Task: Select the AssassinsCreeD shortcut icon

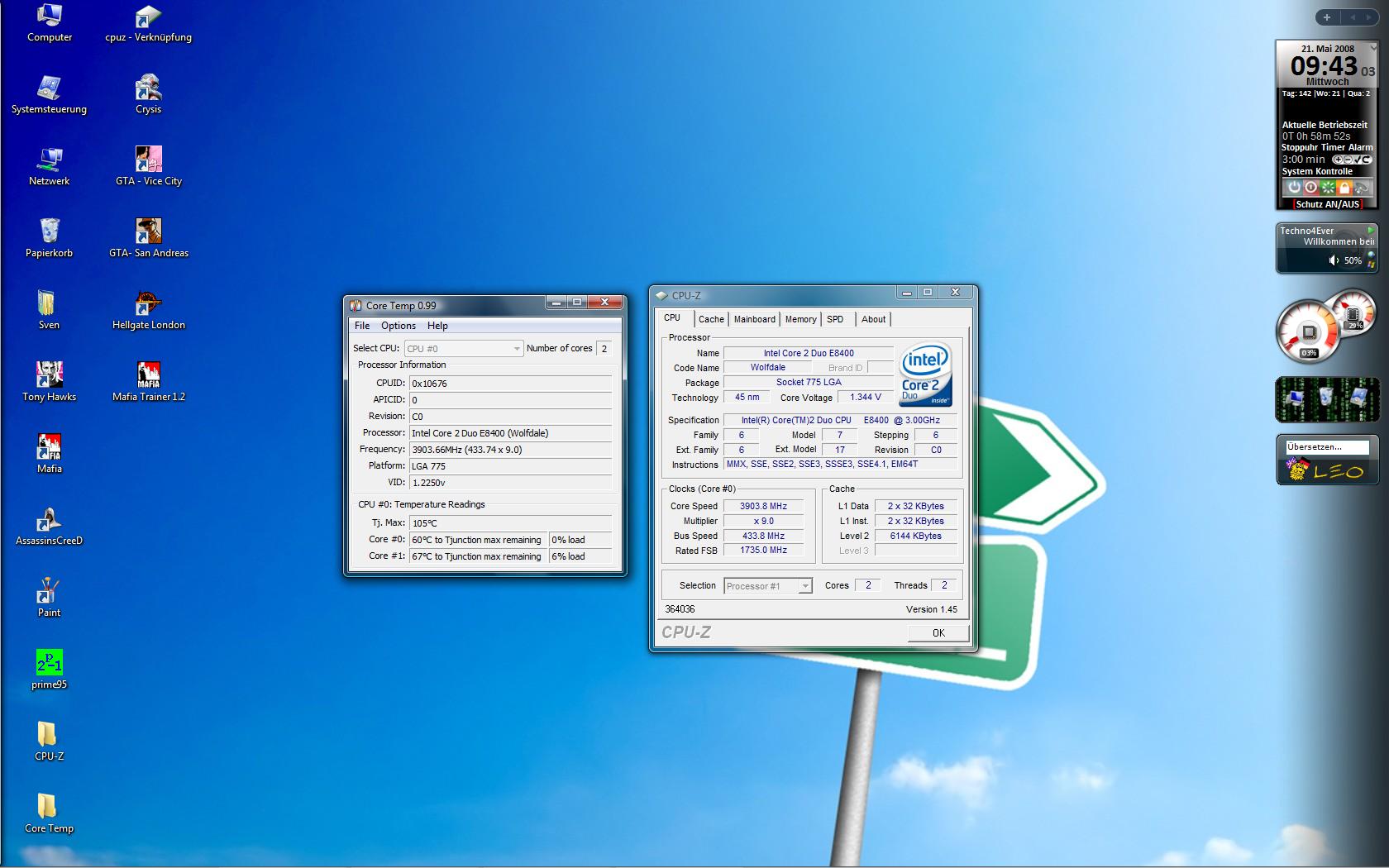Action: click(x=49, y=526)
